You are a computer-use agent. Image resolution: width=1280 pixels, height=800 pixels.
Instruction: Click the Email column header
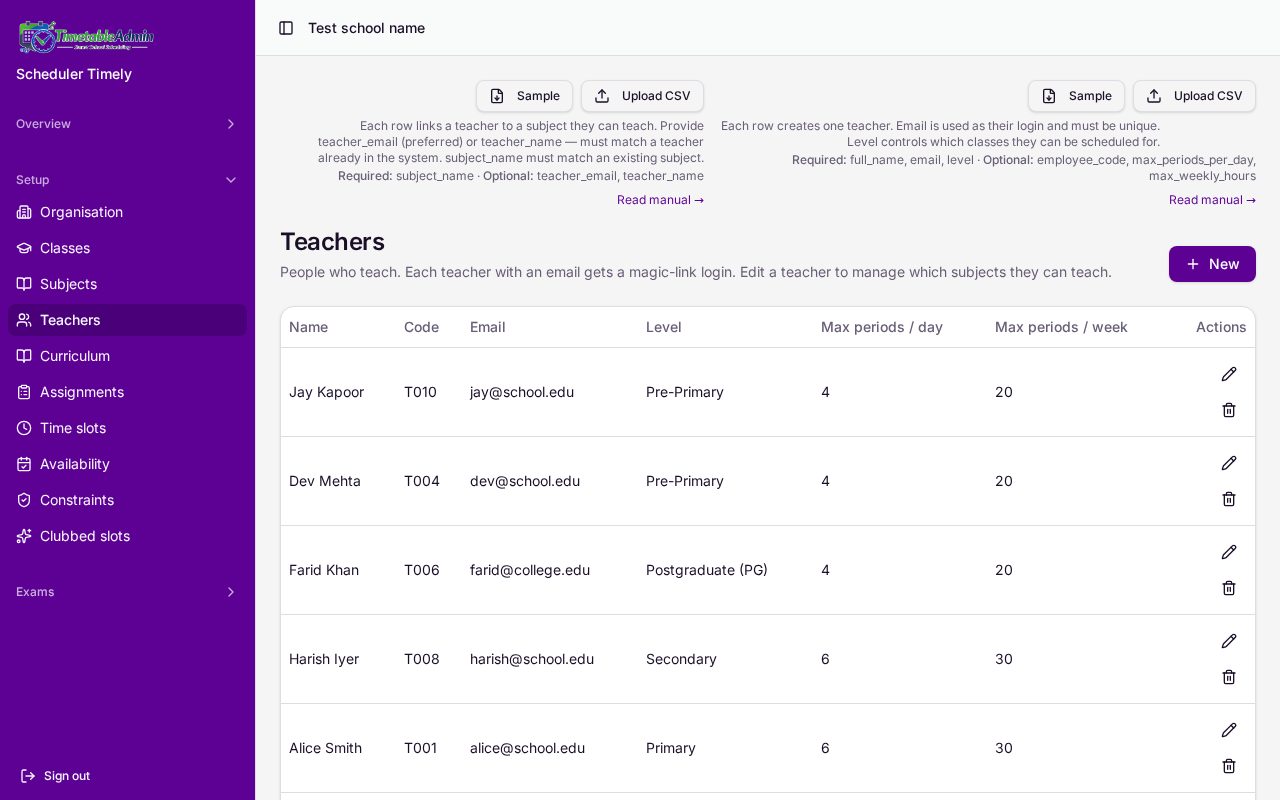pyautogui.click(x=487, y=327)
